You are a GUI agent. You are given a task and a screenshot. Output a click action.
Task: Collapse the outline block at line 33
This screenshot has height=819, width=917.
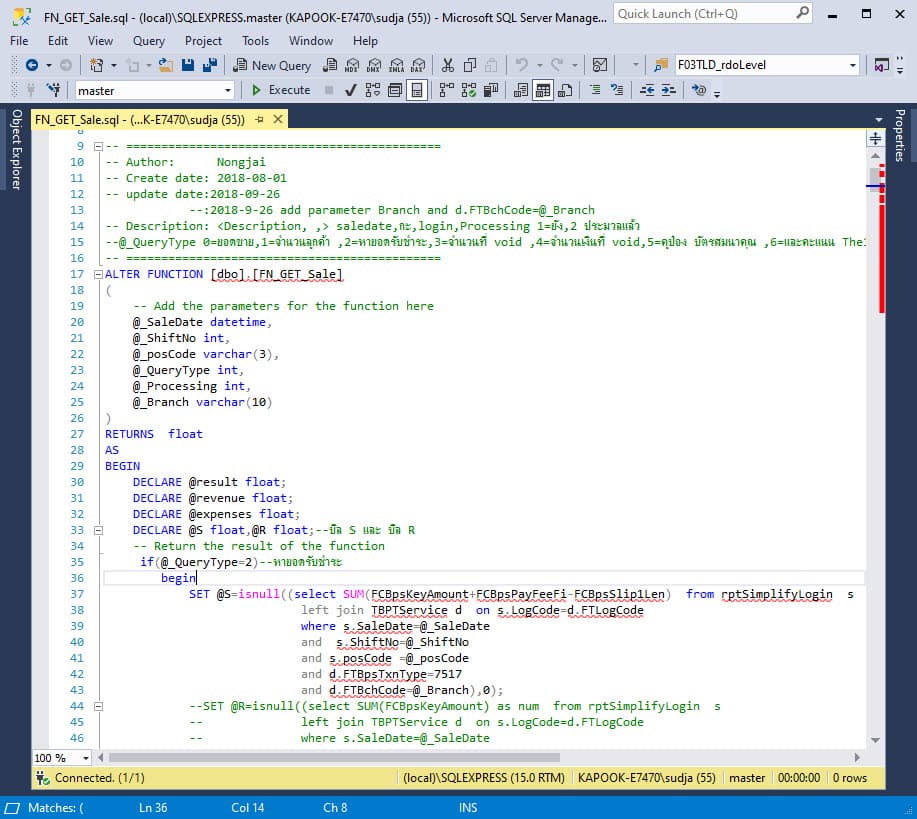(98, 531)
